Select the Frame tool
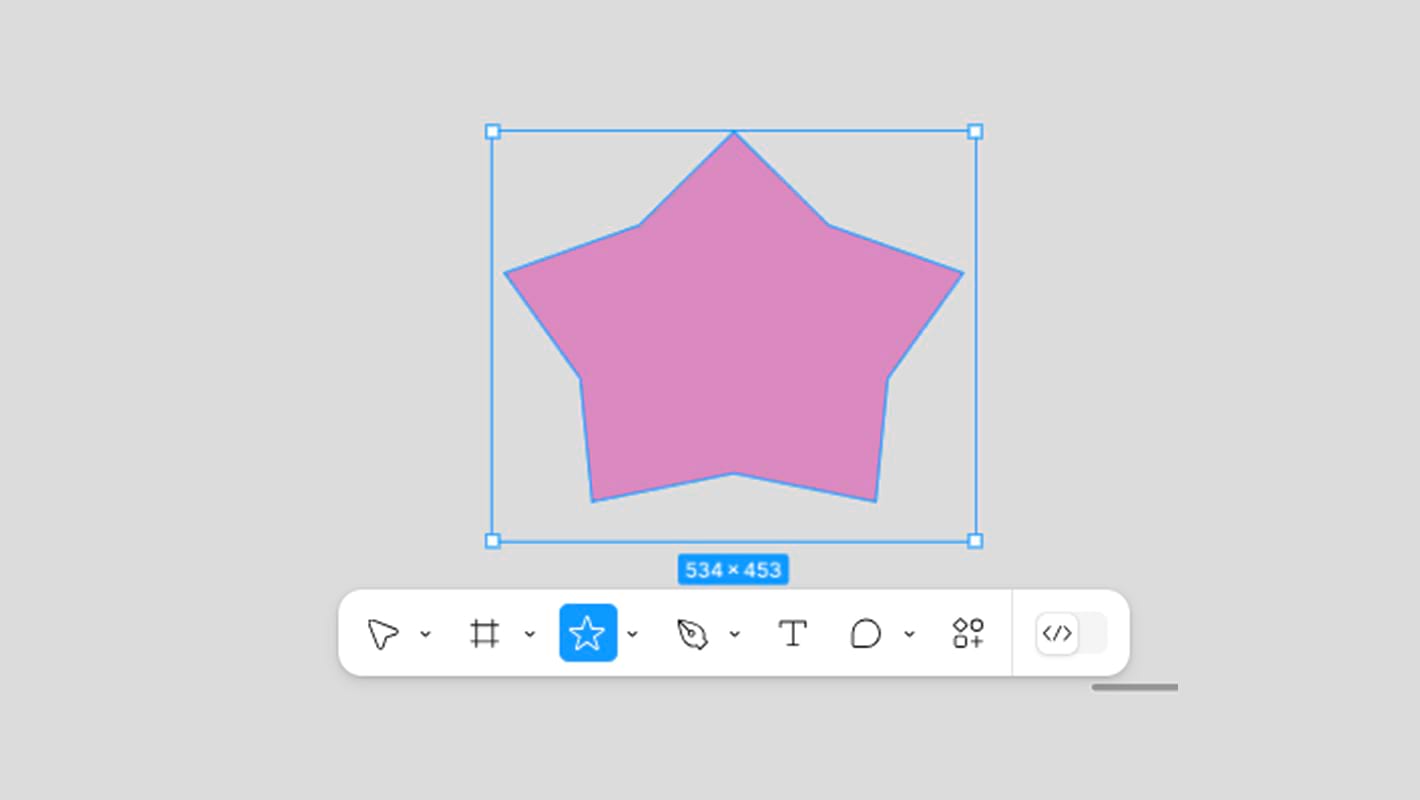This screenshot has width=1420, height=800. coord(485,634)
